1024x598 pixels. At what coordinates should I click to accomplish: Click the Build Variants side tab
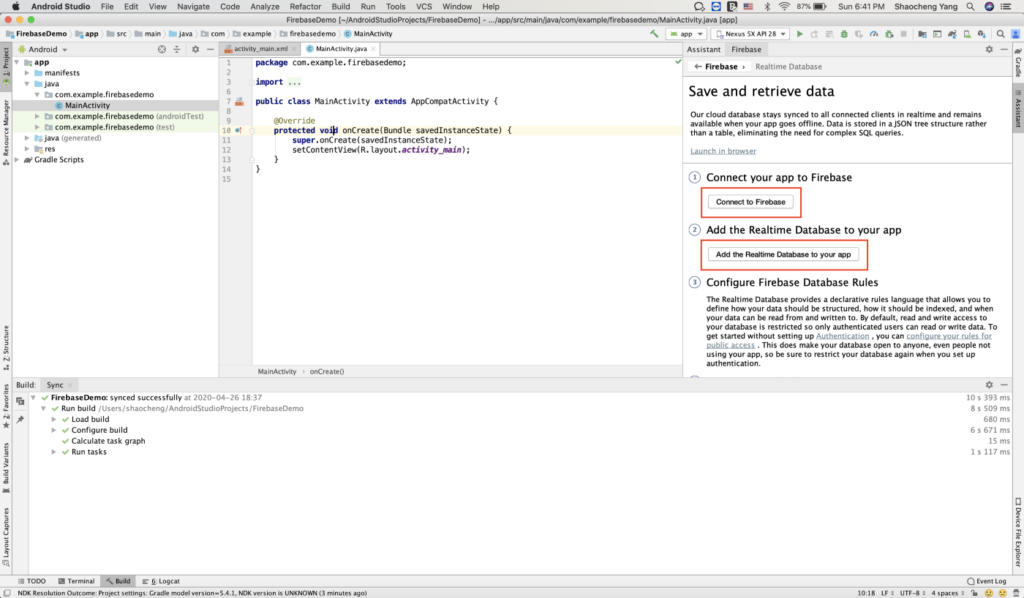(6, 467)
